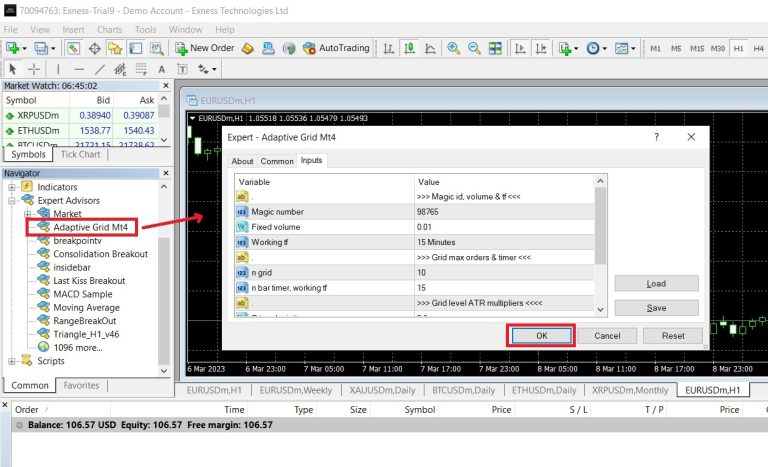Screen dimensions: 768x467
Task: Switch to the Tick Chart tab
Action: (x=80, y=154)
